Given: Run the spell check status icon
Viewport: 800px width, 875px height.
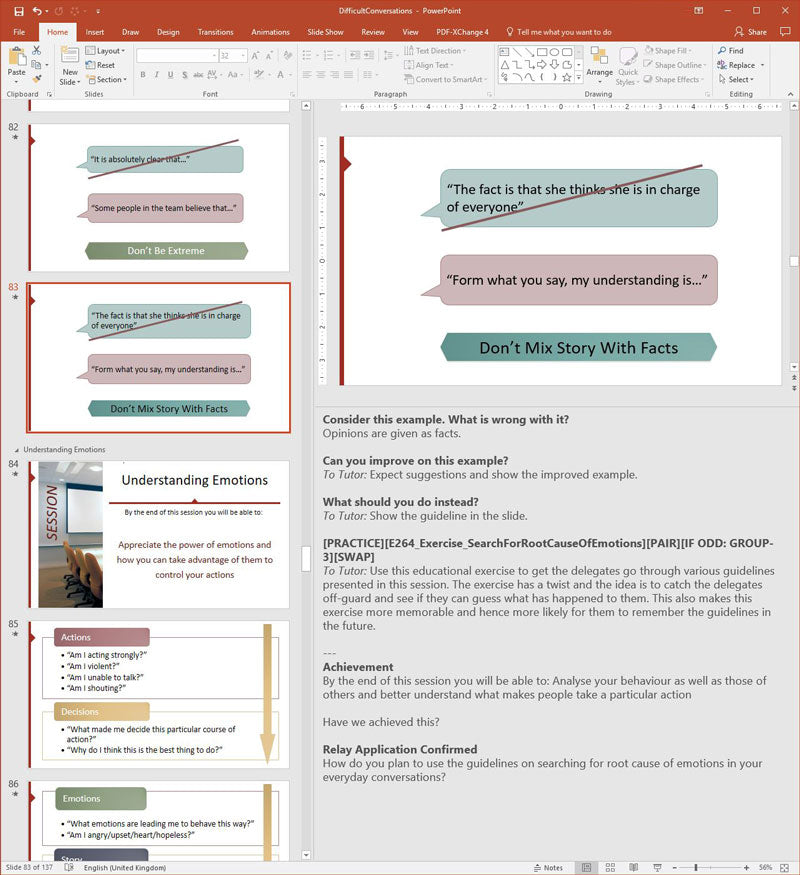Looking at the screenshot, I should pyautogui.click(x=69, y=867).
